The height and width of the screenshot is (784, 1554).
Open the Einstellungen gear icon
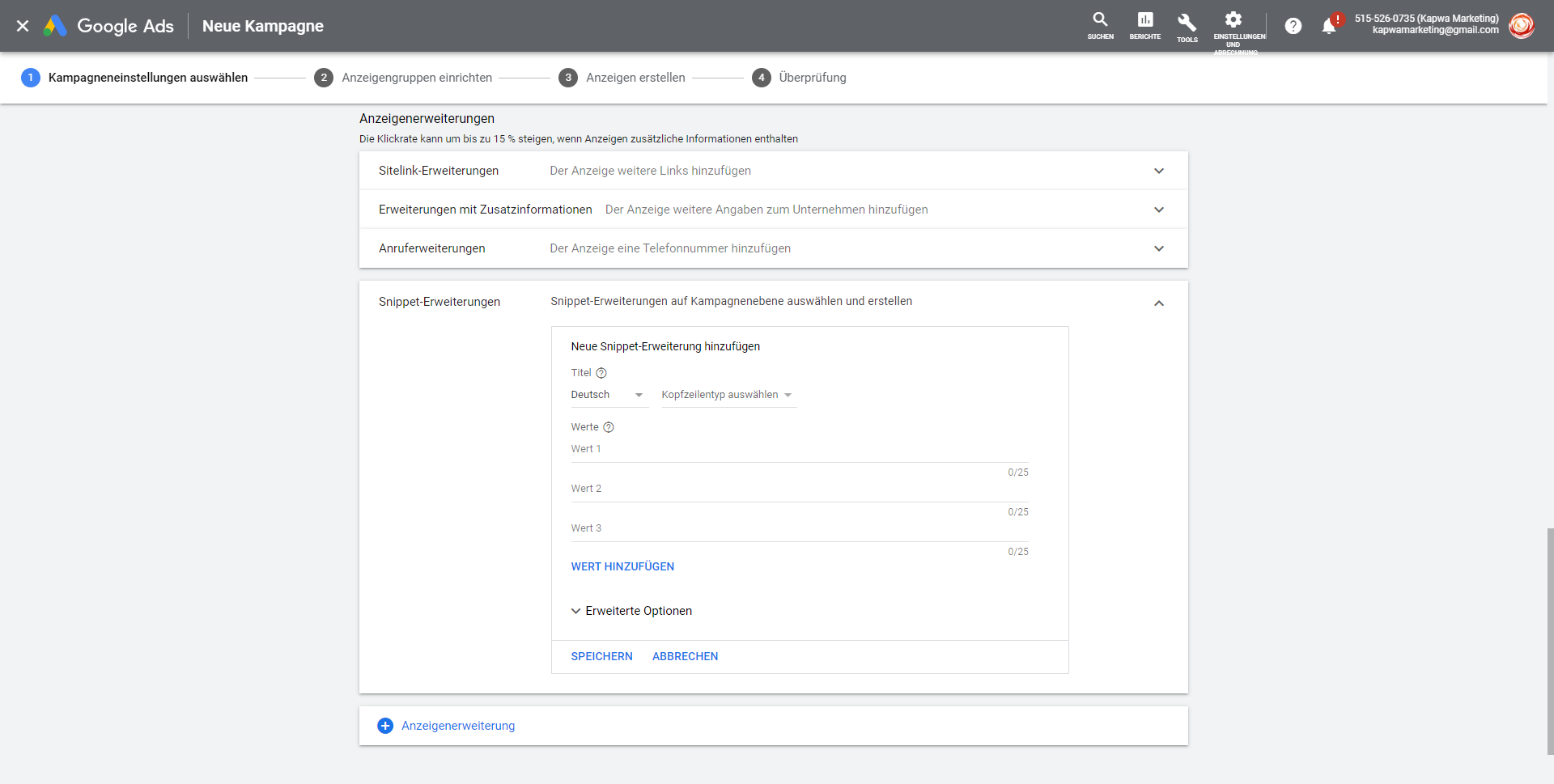1233,19
